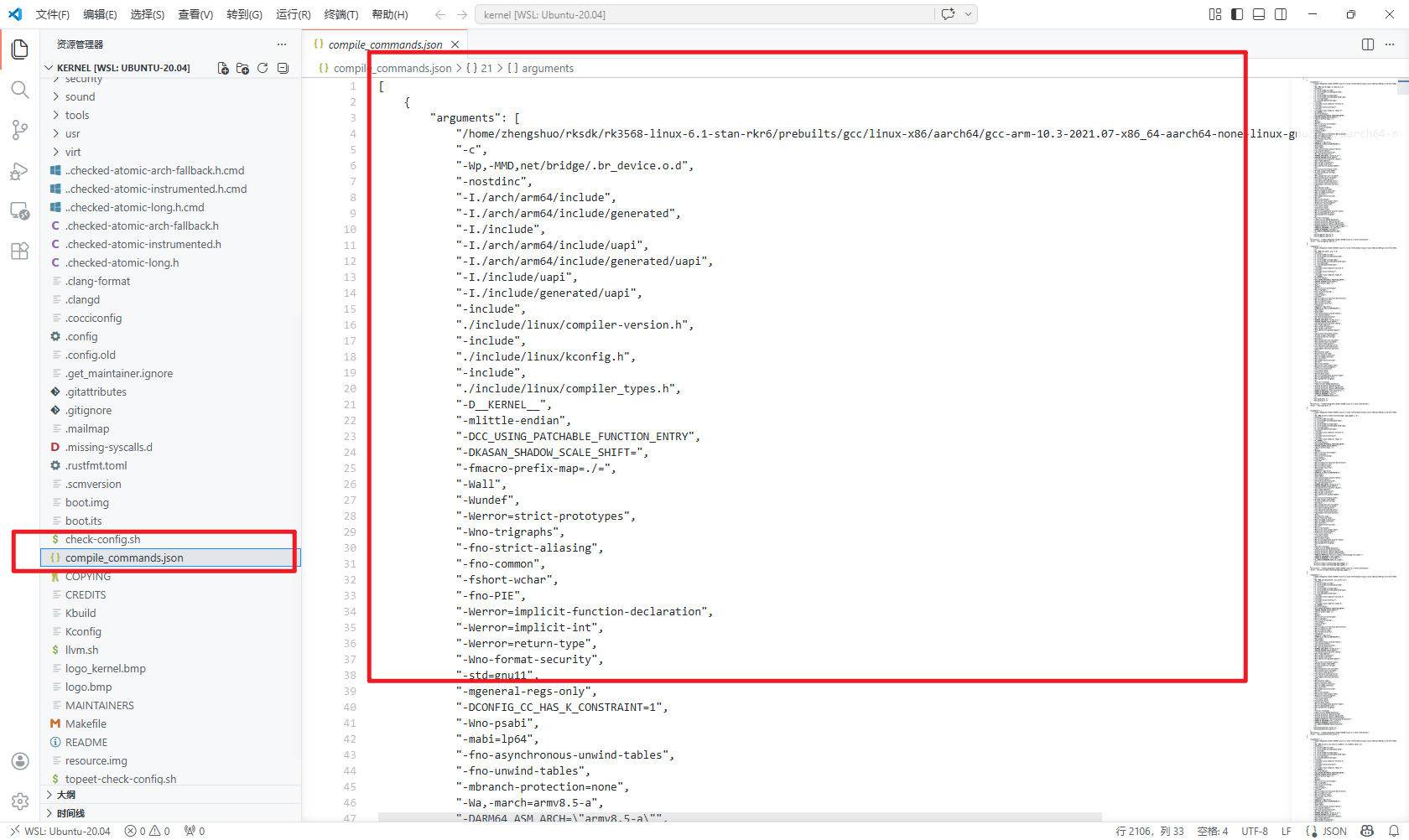
Task: Click the editor minimap overview
Action: [1350, 449]
